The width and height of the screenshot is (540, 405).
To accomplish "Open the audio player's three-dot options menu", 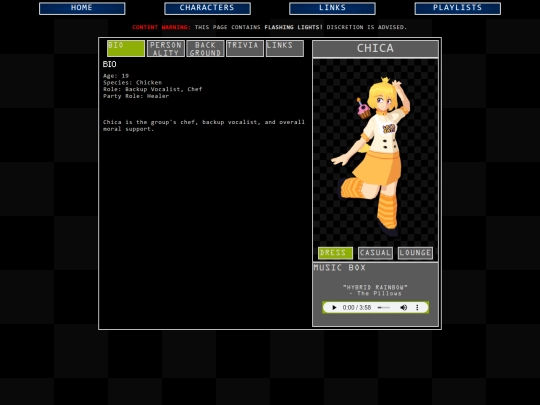I will [417, 308].
